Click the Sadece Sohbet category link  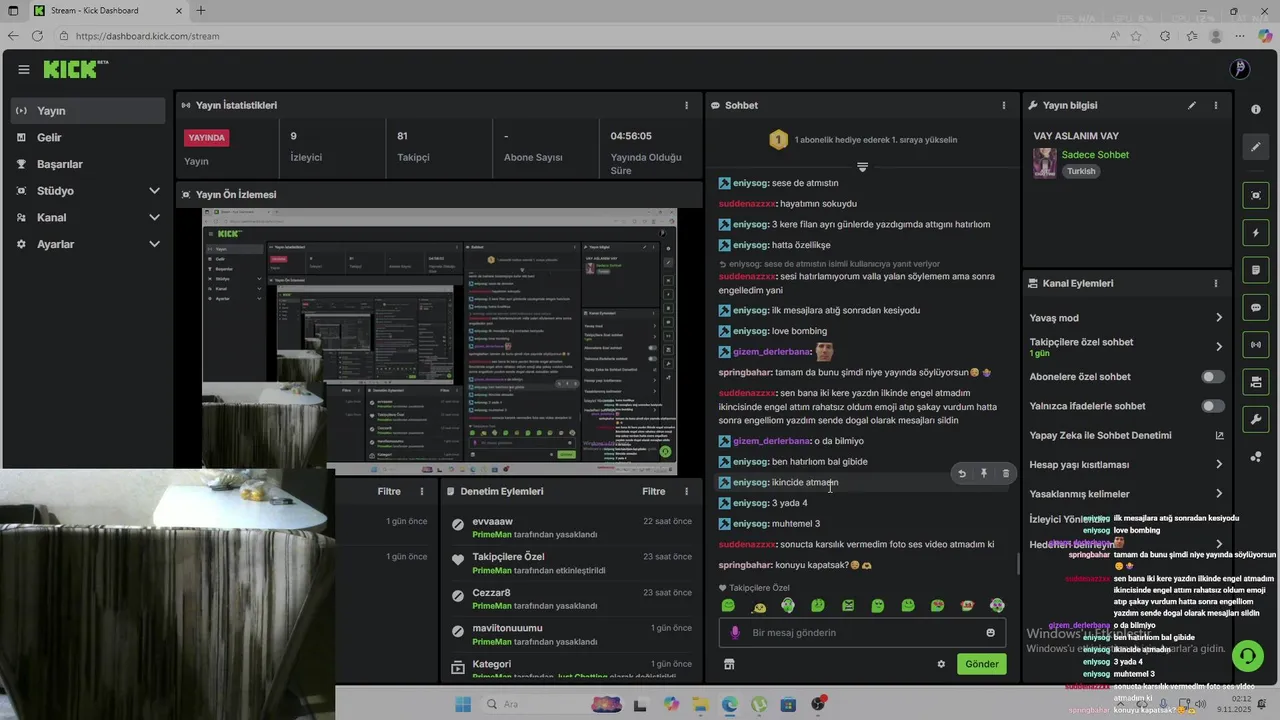tap(1095, 155)
